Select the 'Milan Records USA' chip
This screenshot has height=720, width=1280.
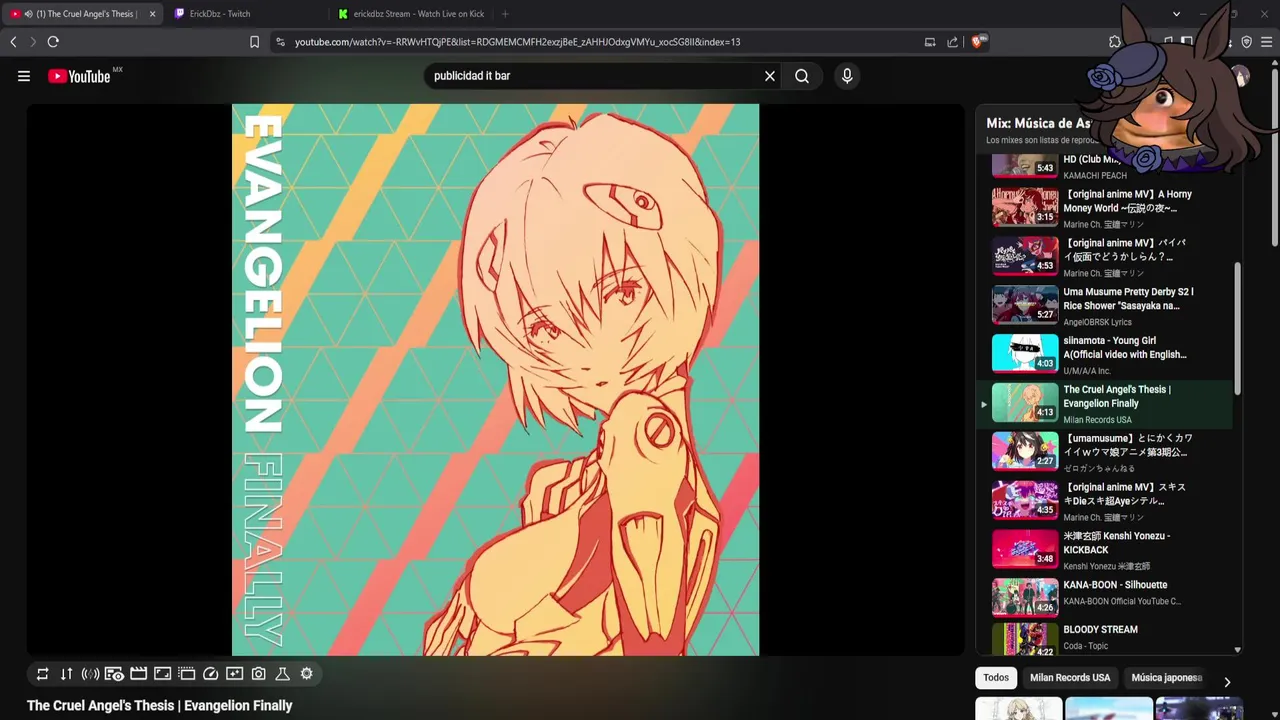[x=1070, y=678]
